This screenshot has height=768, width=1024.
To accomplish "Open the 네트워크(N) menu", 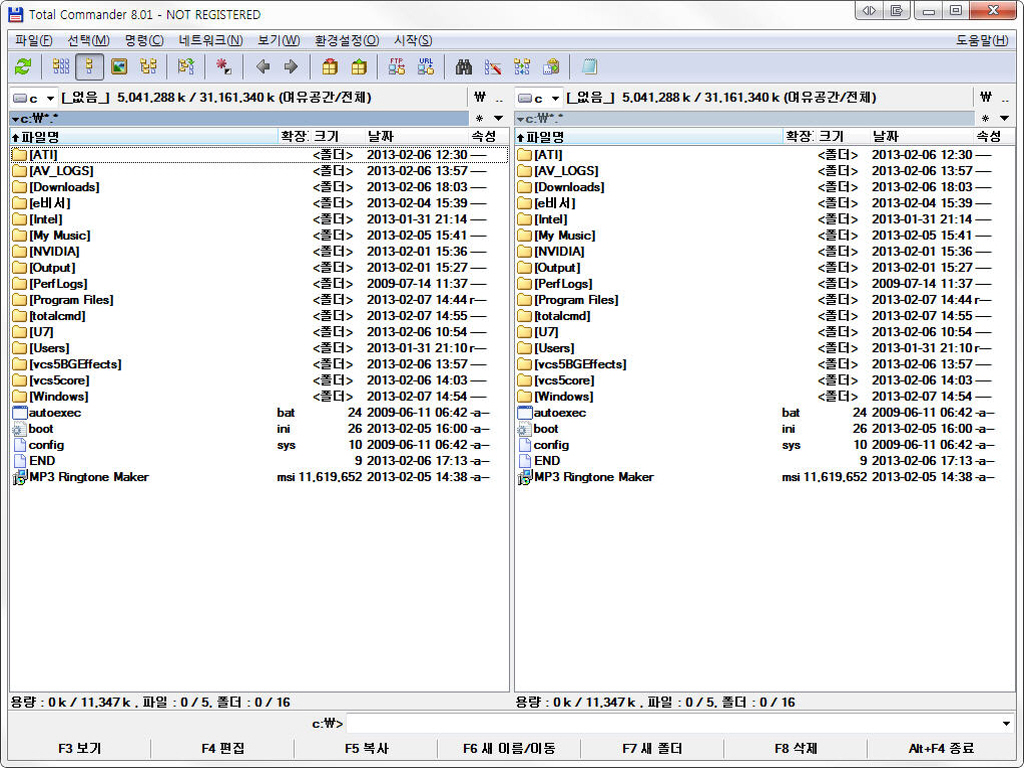I will point(210,40).
